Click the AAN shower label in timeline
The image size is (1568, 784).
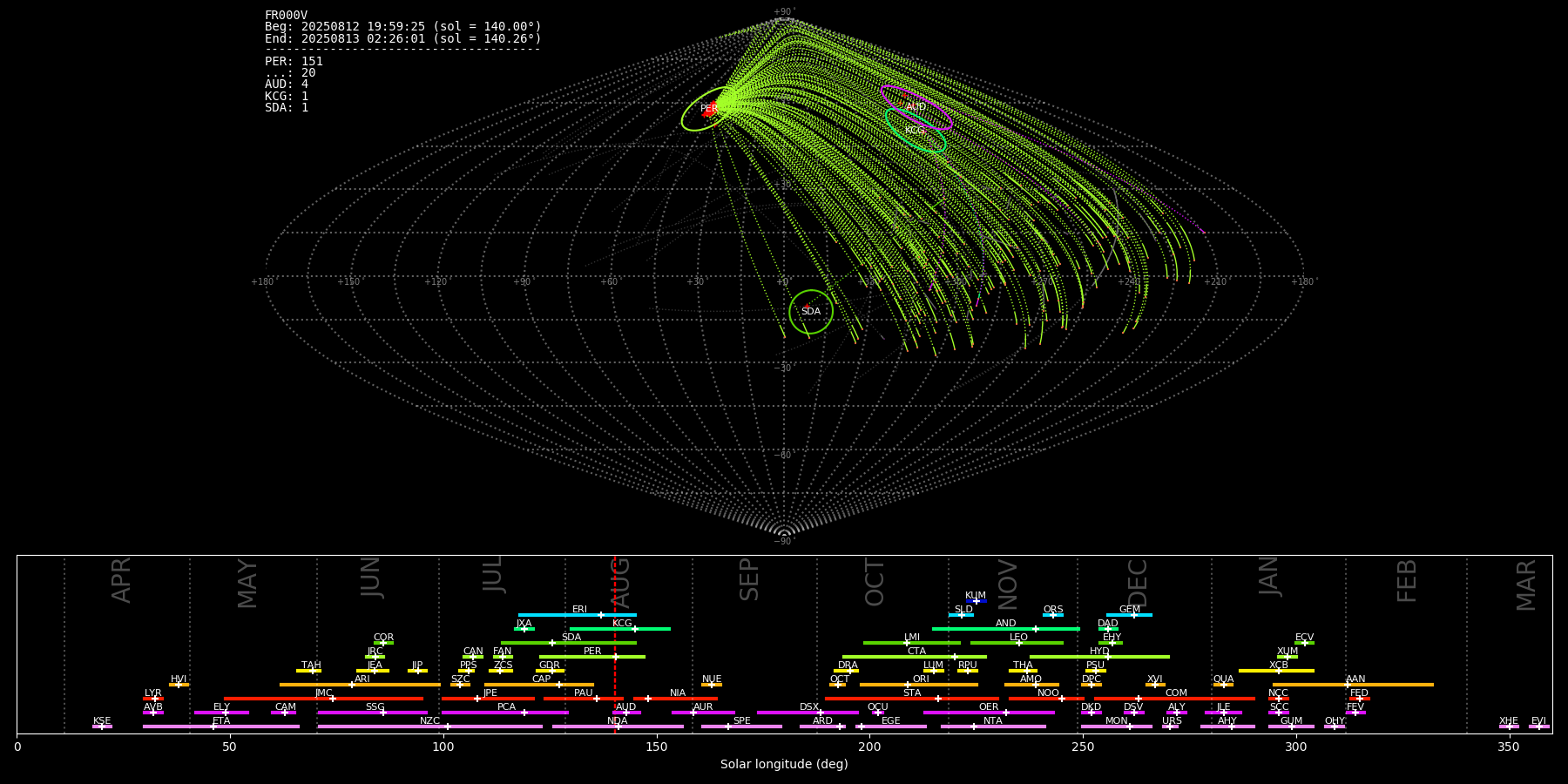(1355, 679)
